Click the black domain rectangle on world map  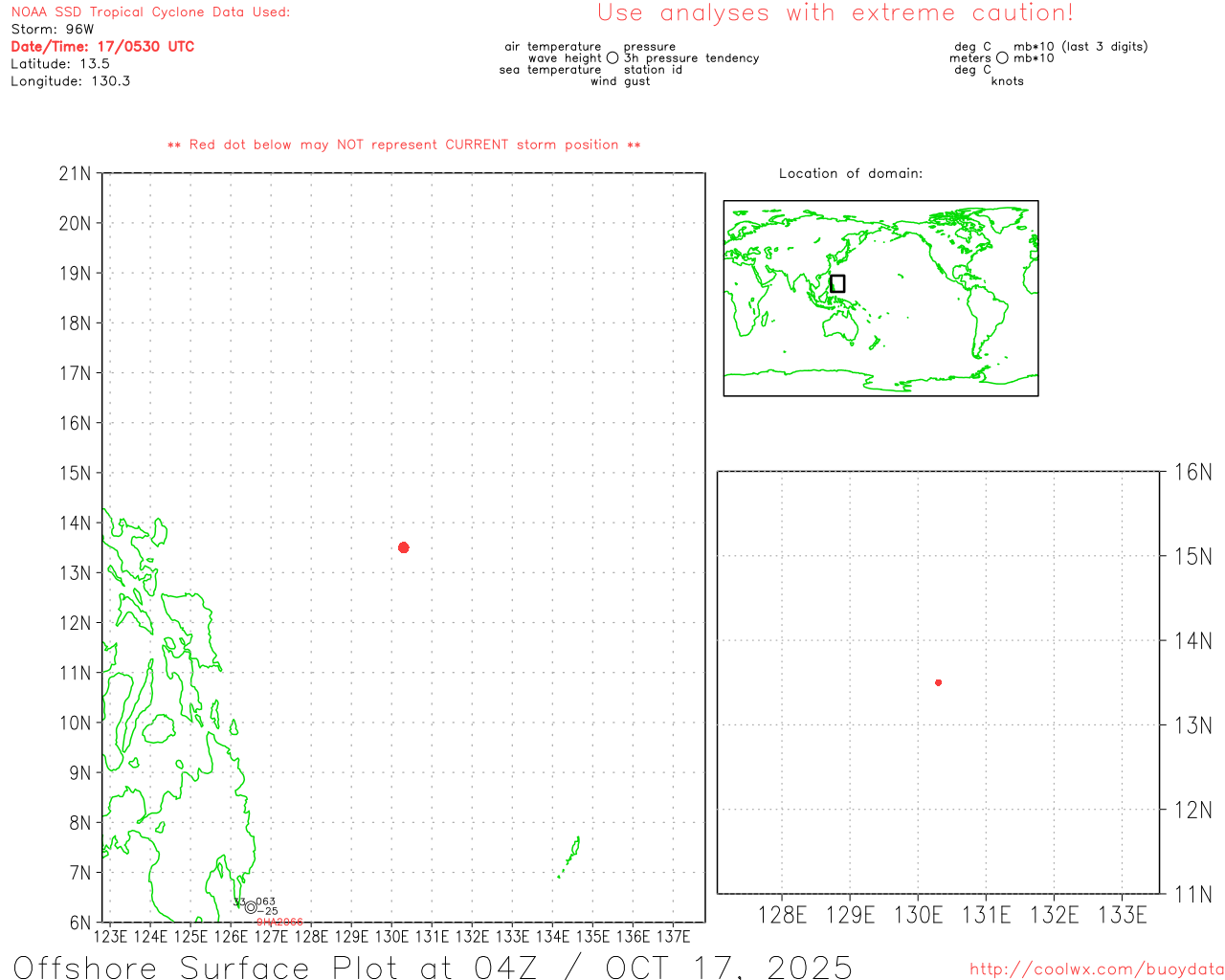[837, 283]
